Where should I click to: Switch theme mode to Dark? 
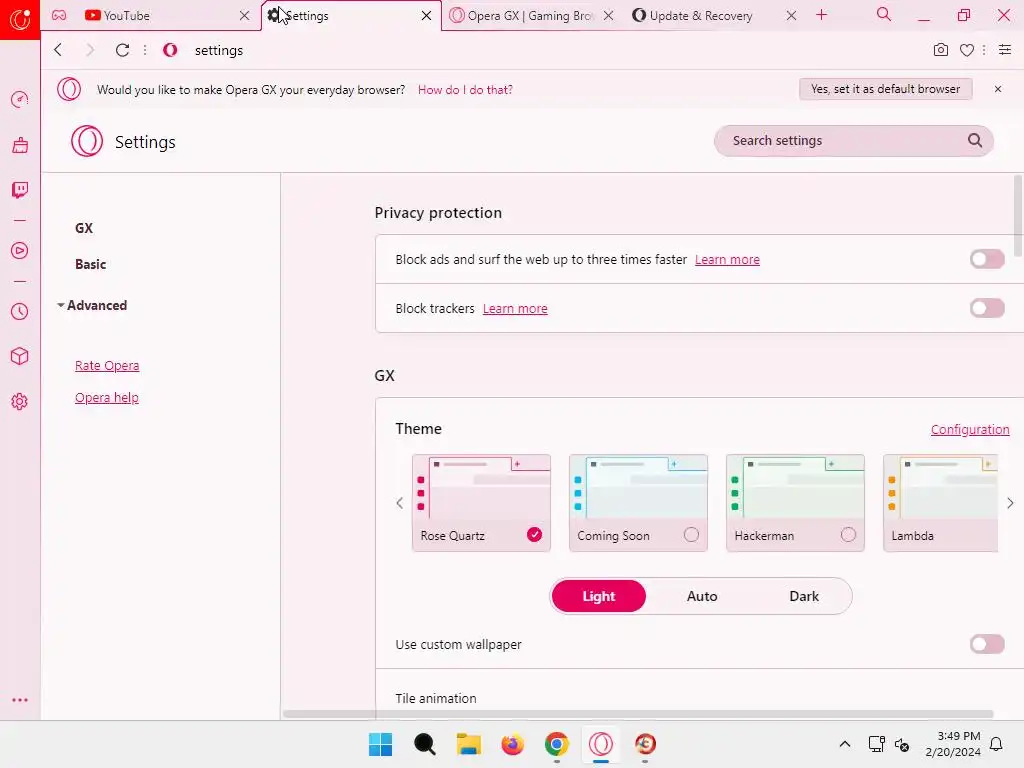[804, 596]
